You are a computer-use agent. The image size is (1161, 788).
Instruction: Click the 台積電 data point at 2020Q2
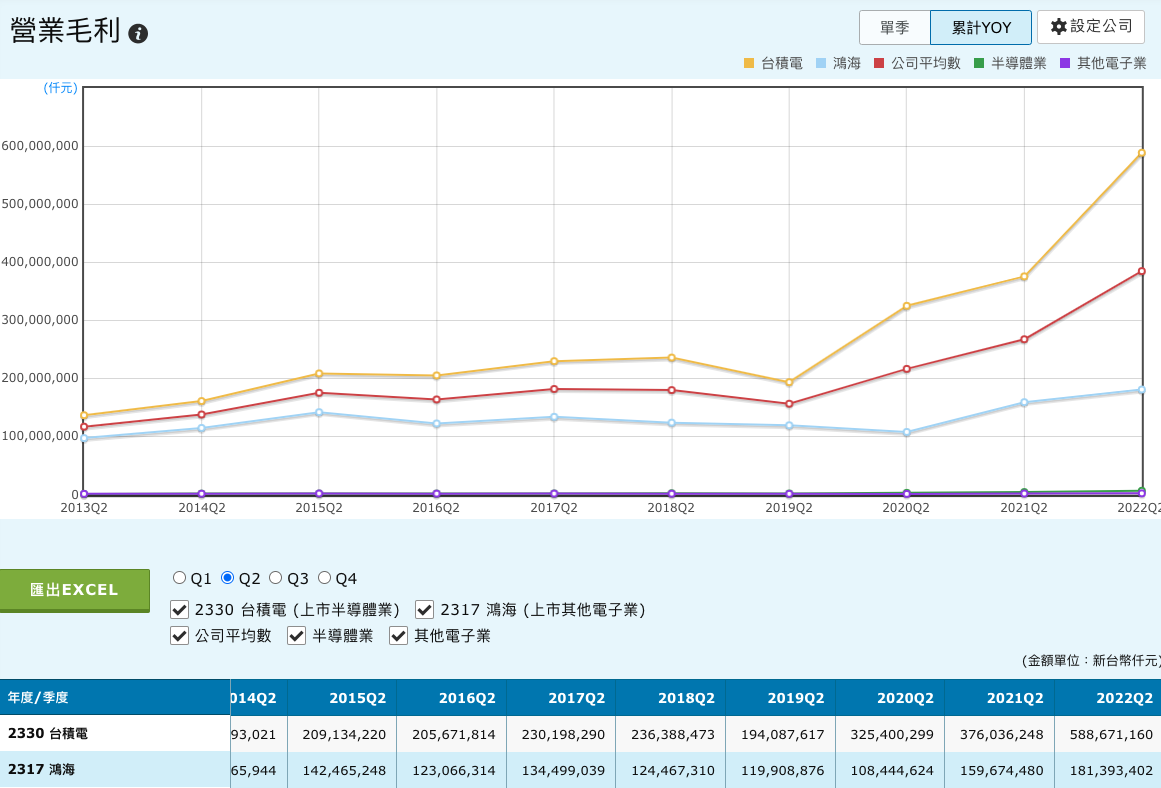pos(906,306)
